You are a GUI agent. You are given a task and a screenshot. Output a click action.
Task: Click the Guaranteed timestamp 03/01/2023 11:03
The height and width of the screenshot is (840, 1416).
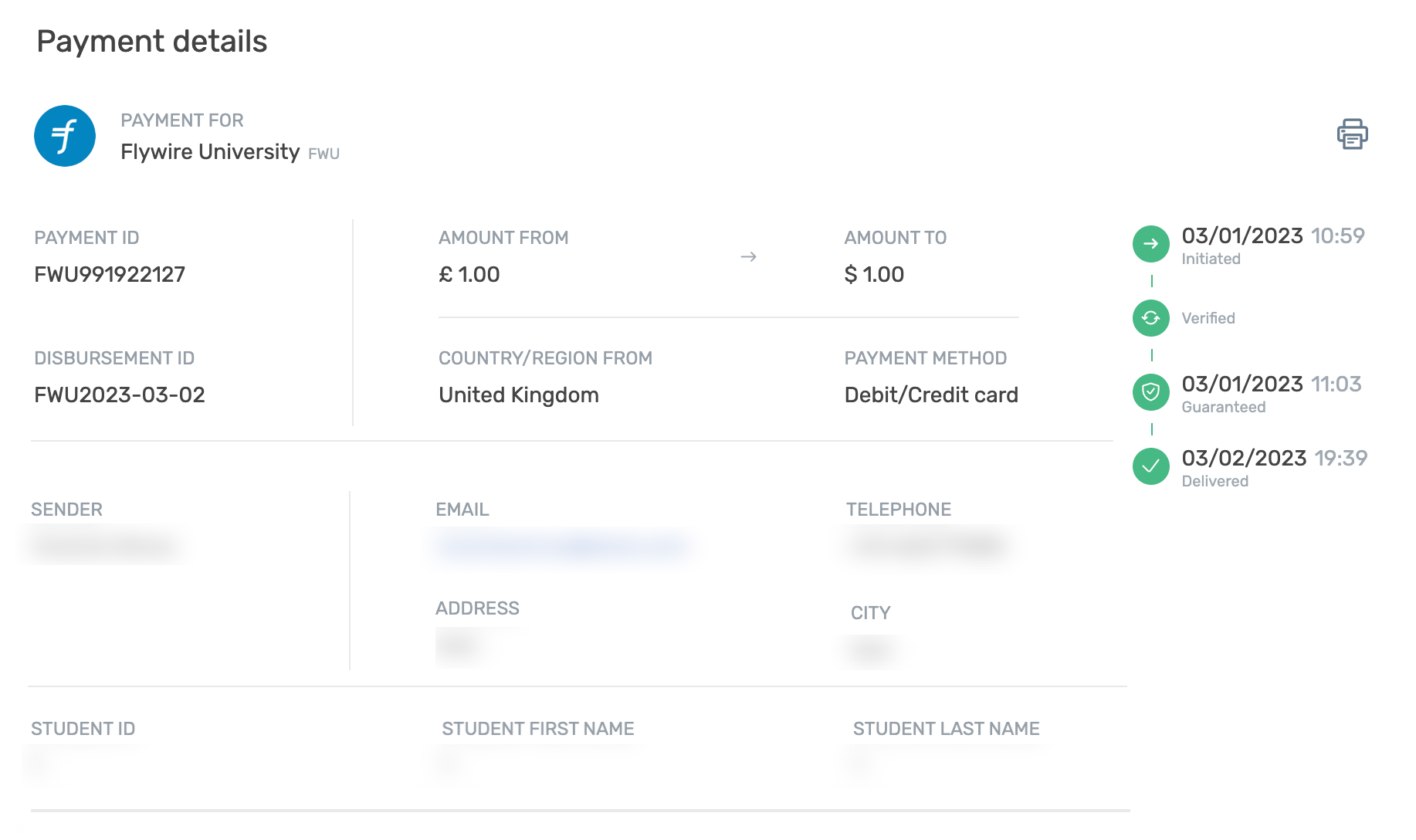(x=1271, y=384)
